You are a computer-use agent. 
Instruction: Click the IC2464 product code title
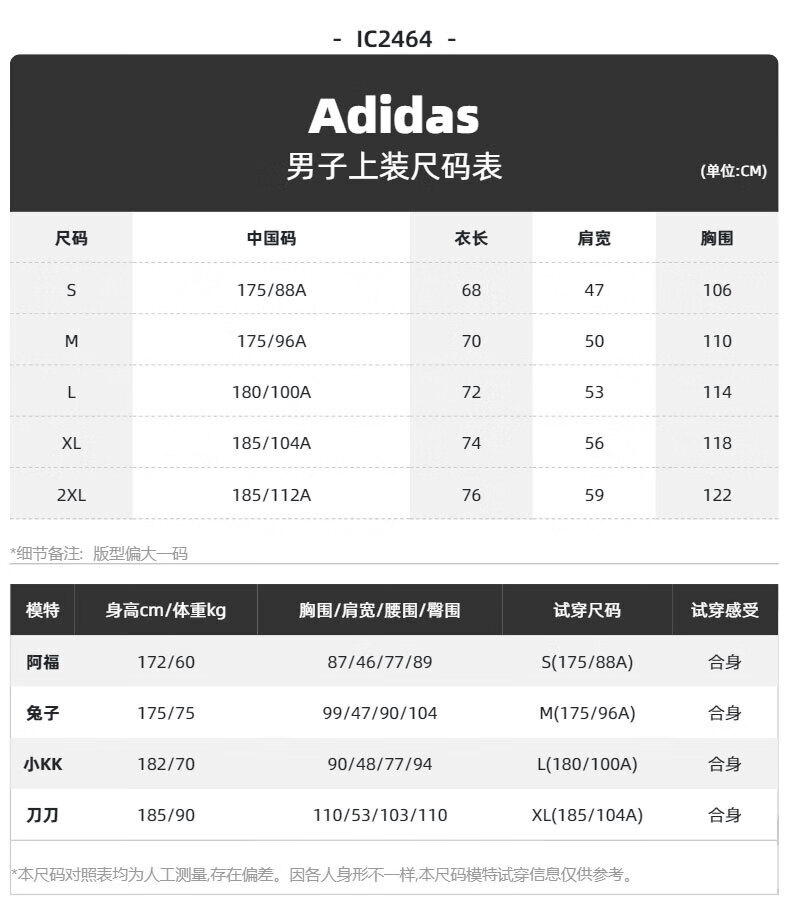click(394, 40)
